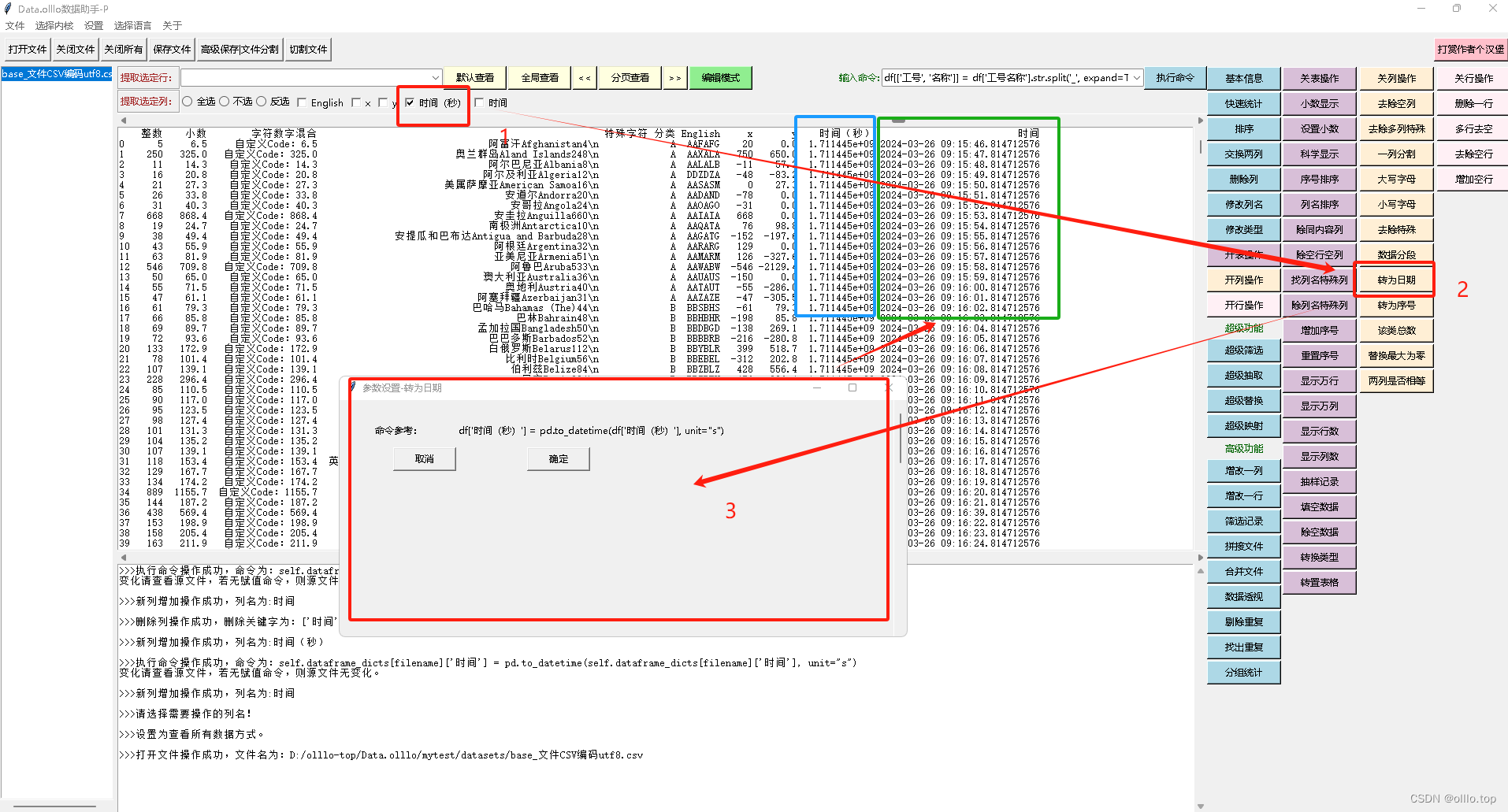The image size is (1508, 812).
Task: Maximize the 参数设置-转为日期 dialog
Action: click(x=852, y=387)
